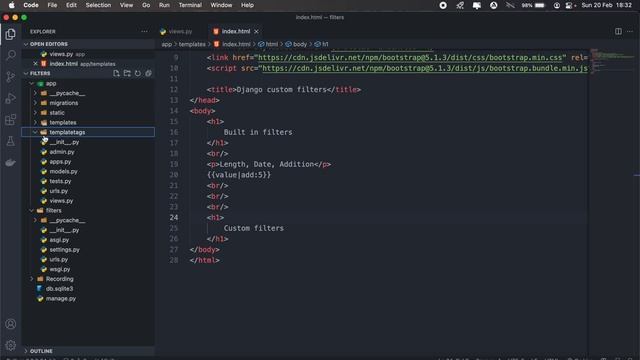The width and height of the screenshot is (640, 360).
Task: Refresh the explorer tree
Action: click(x=138, y=73)
